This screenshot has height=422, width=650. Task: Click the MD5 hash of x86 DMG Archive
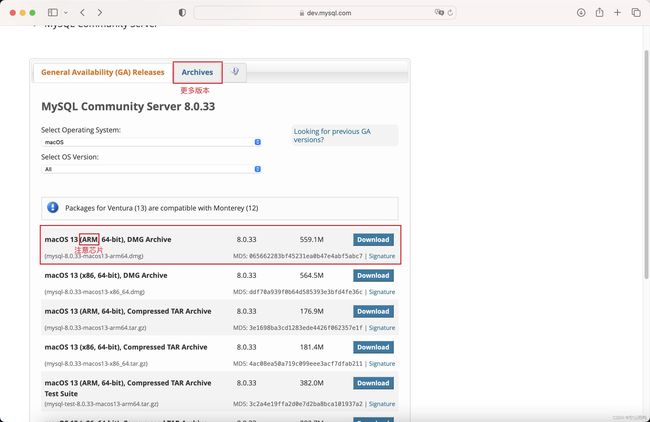pyautogui.click(x=306, y=292)
